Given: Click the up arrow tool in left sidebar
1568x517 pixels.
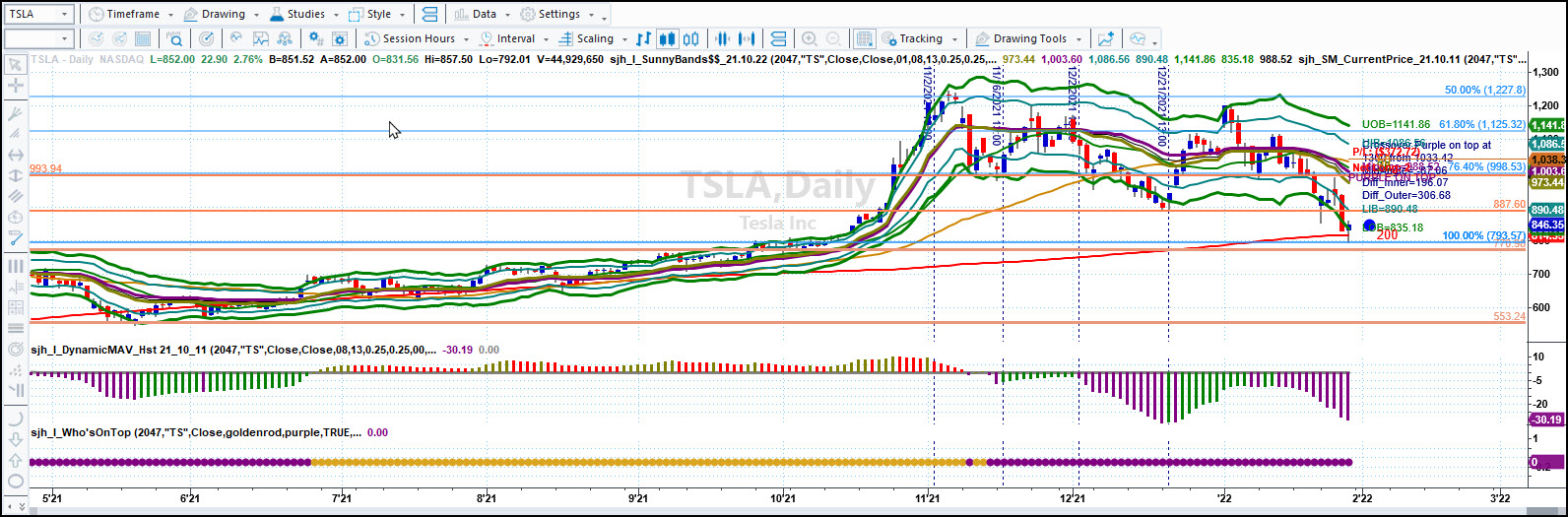Looking at the screenshot, I should pos(16,460).
